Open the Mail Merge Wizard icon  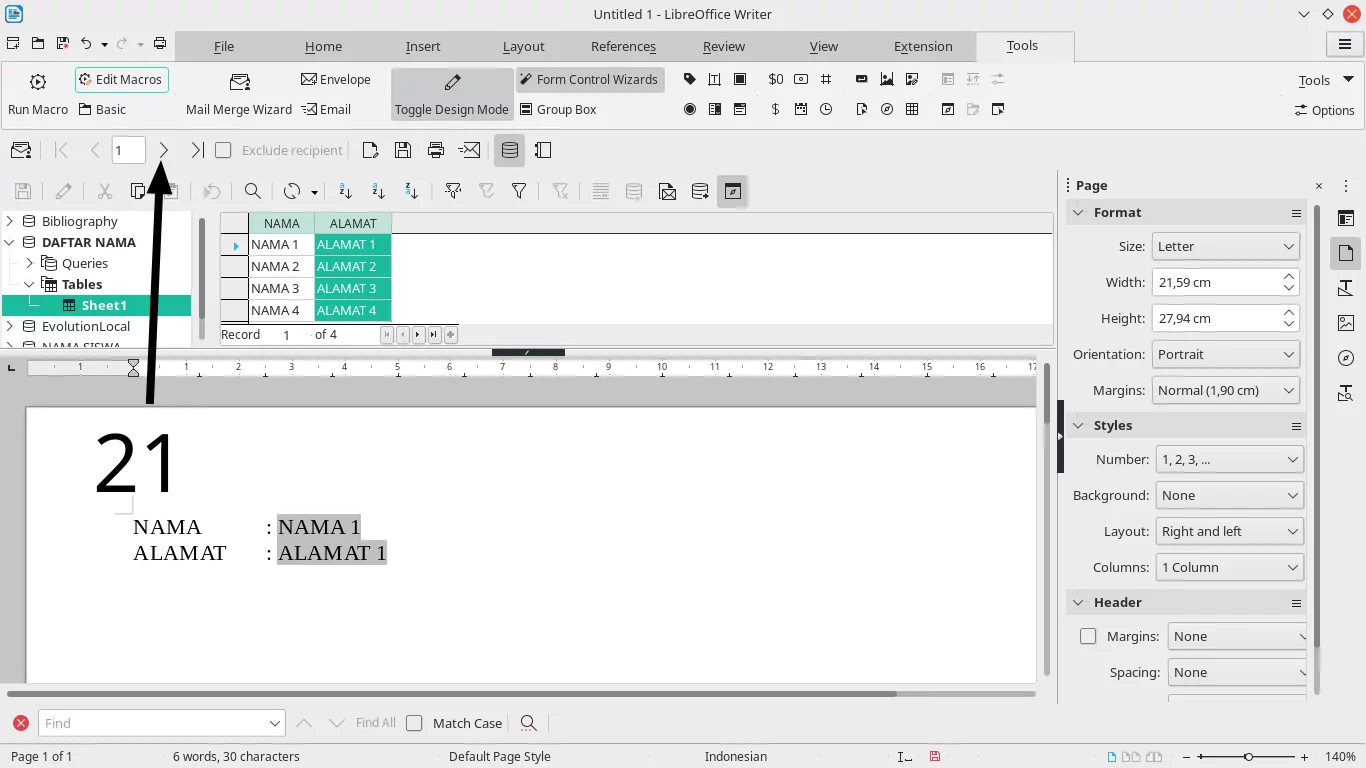click(239, 82)
